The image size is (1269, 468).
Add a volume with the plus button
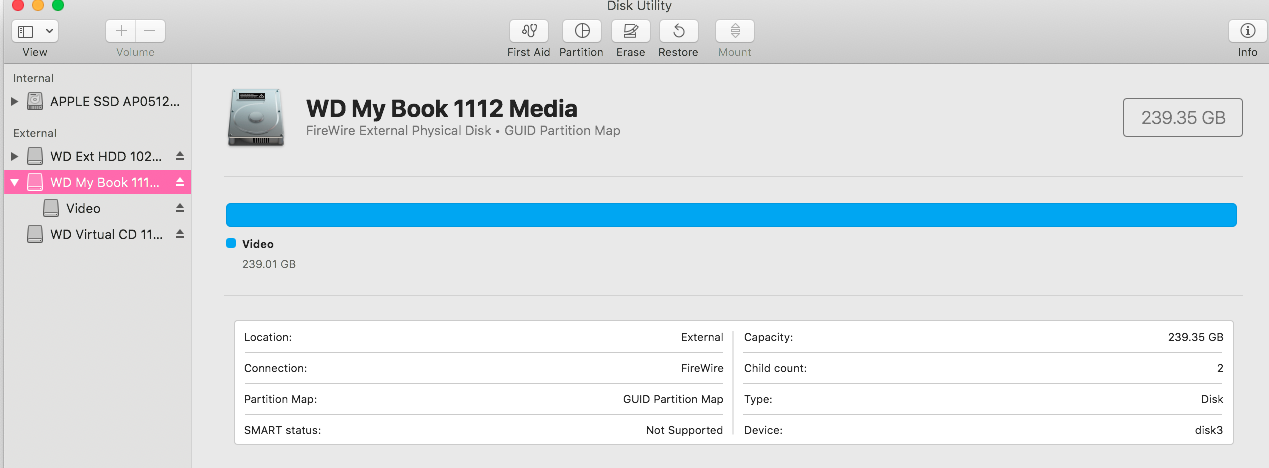pos(121,31)
